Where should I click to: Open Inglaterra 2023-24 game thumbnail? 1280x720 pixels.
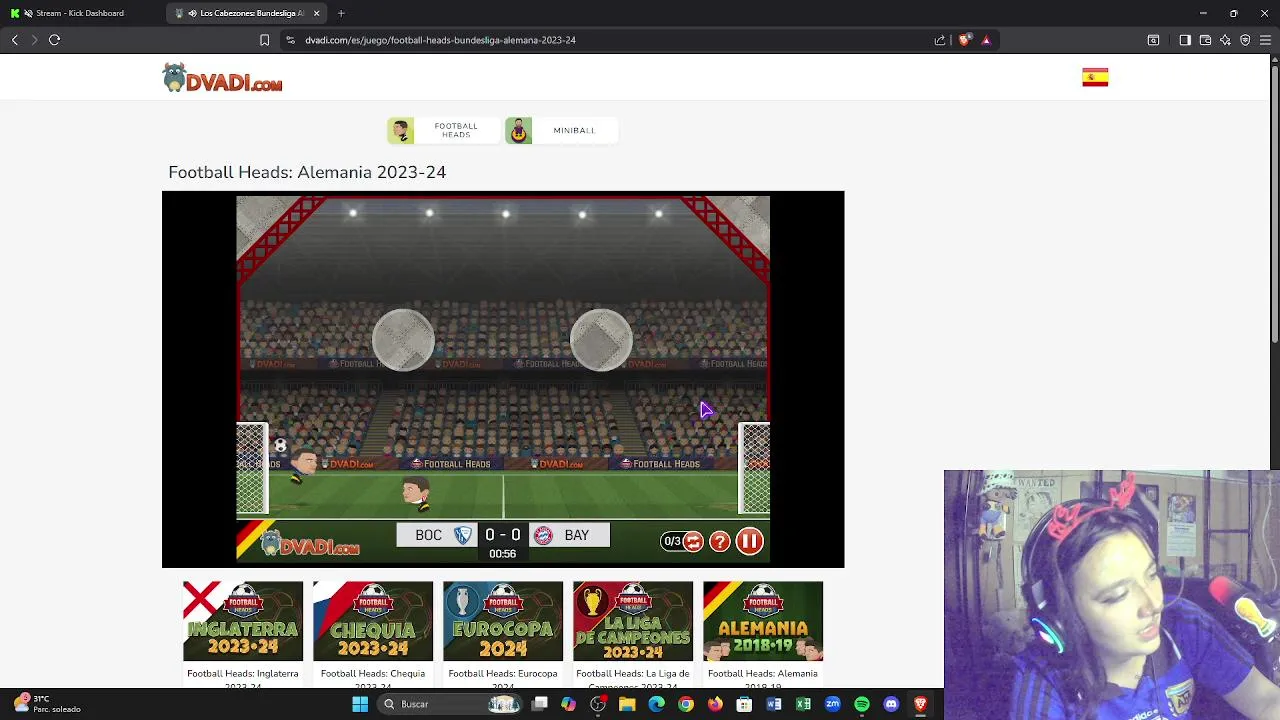(243, 621)
